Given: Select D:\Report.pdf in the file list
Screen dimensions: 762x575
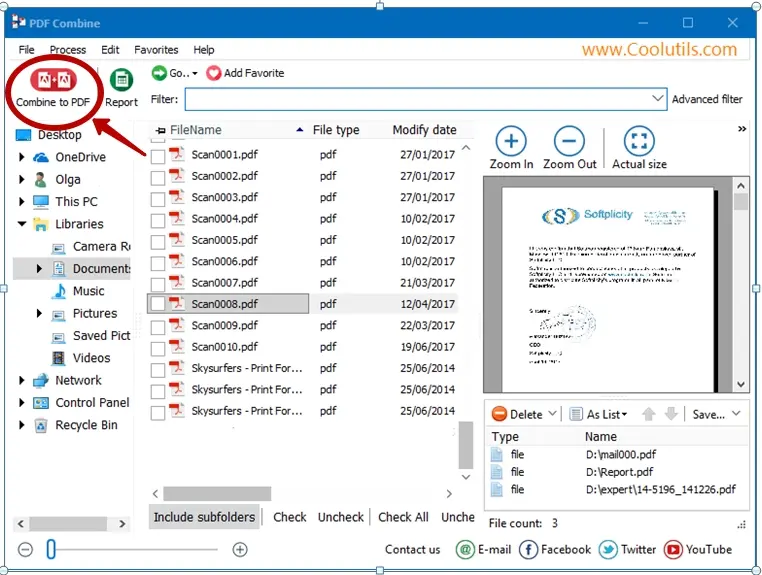Looking at the screenshot, I should click(x=620, y=472).
